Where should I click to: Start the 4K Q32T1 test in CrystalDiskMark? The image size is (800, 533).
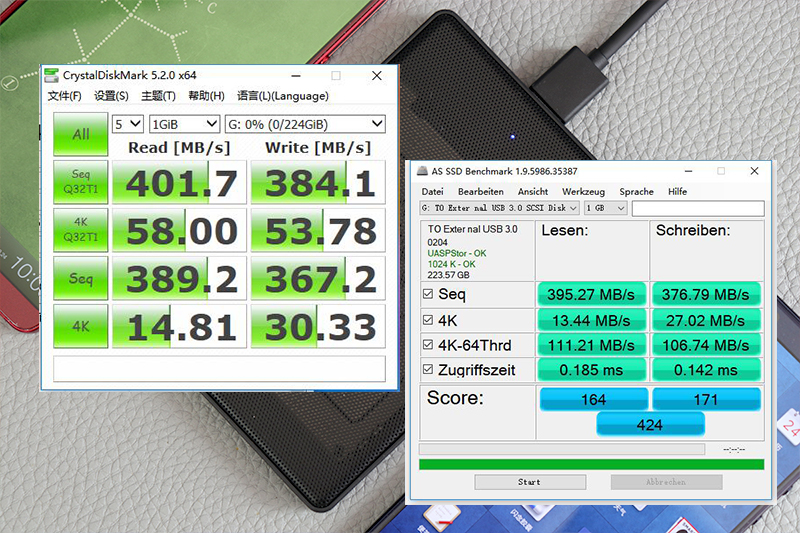click(81, 230)
